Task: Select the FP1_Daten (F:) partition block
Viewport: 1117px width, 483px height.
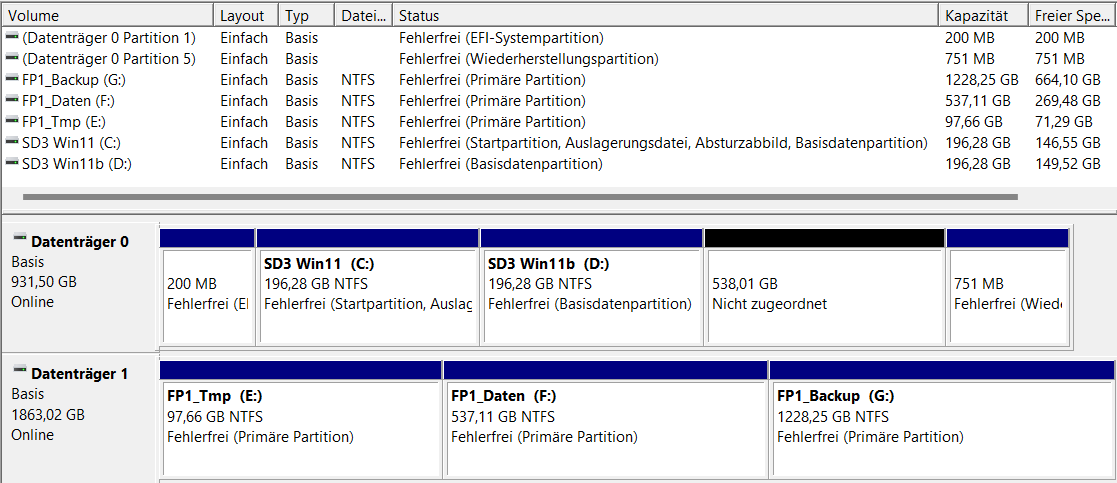Action: [605, 427]
